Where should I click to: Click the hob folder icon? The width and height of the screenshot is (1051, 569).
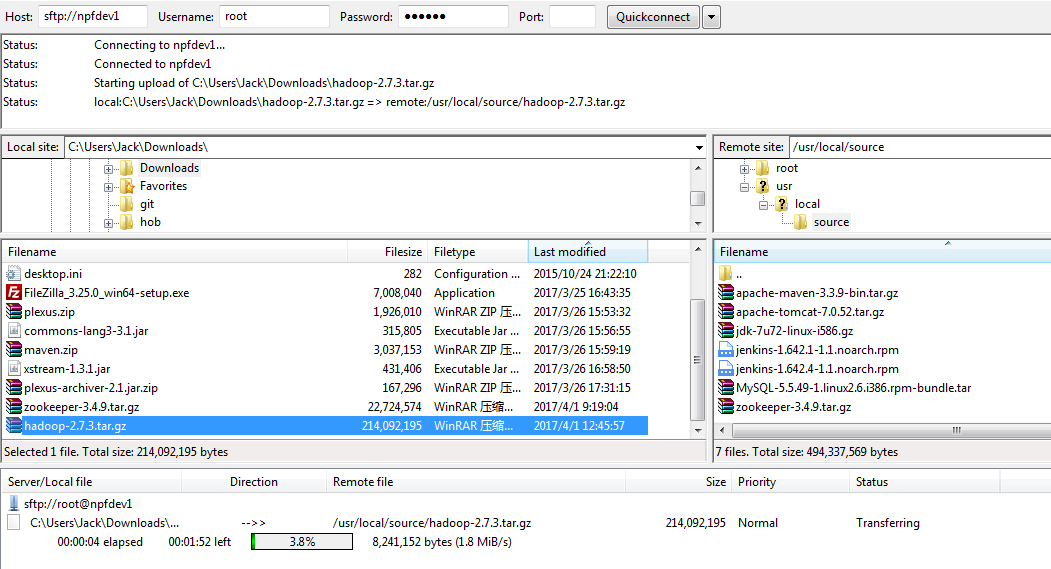coord(127,223)
